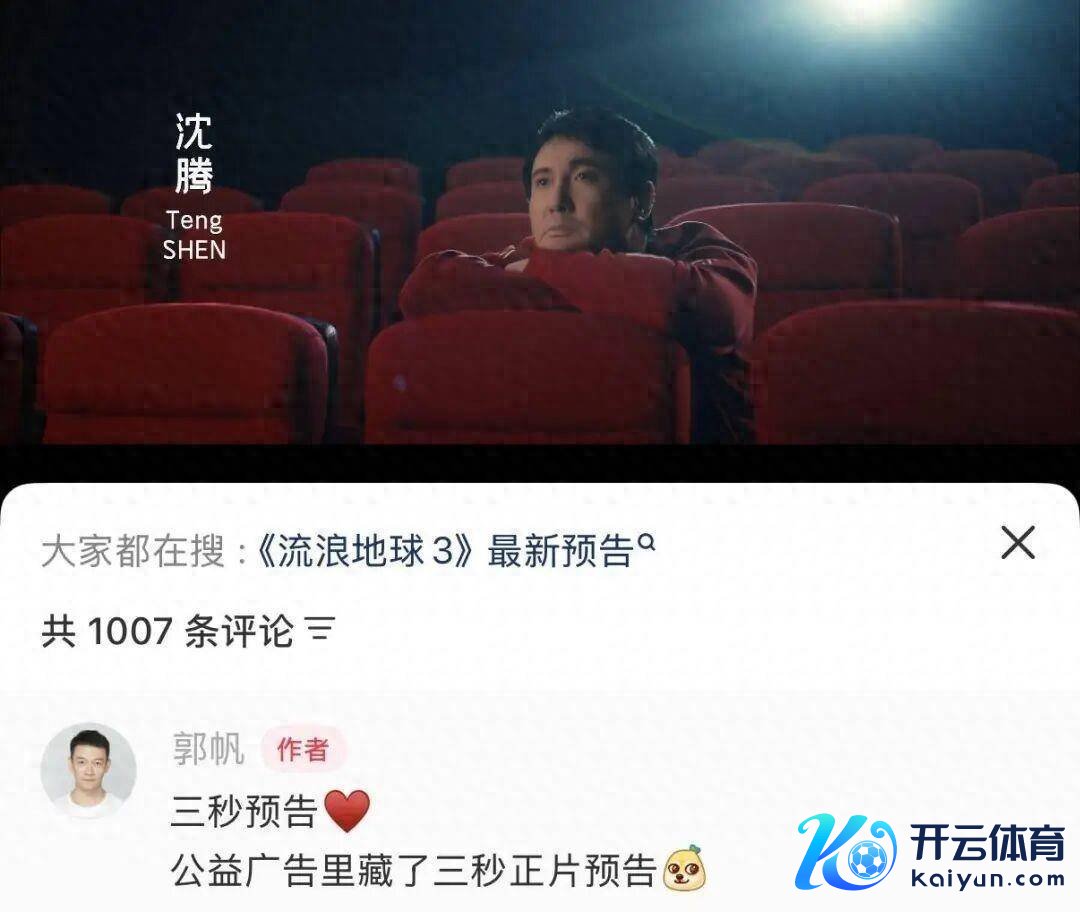Select the 三秒预告 comment text
The width and height of the screenshot is (1080, 912).
pyautogui.click(x=244, y=811)
